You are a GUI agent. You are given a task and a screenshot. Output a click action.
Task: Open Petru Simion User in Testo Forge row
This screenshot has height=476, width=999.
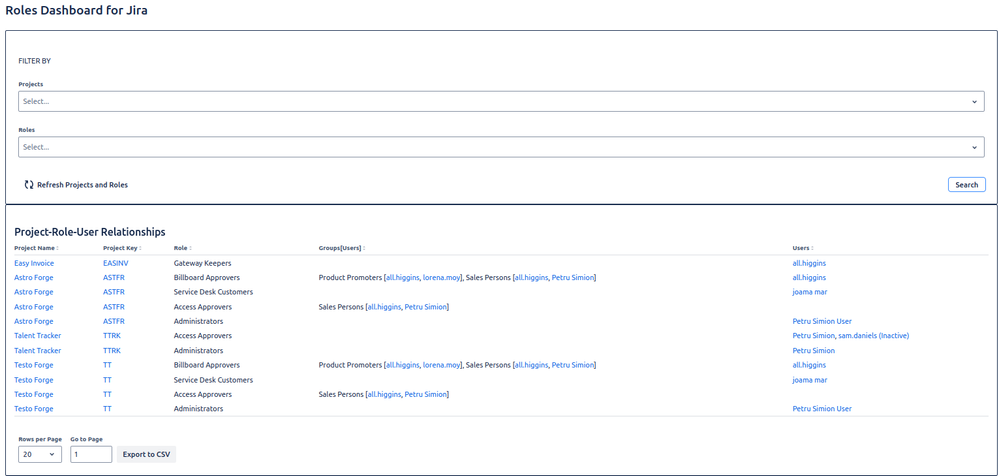pos(822,408)
